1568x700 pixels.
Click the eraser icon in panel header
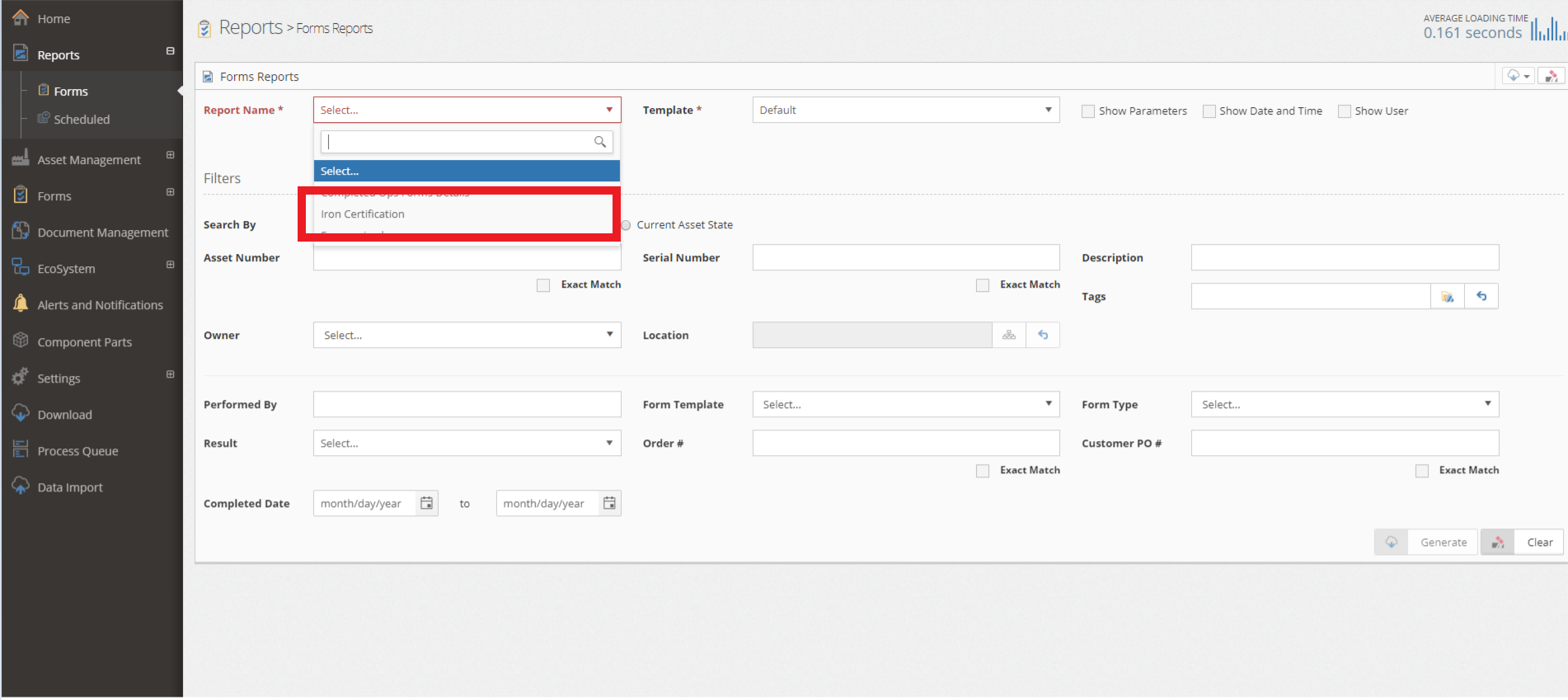tap(1552, 76)
